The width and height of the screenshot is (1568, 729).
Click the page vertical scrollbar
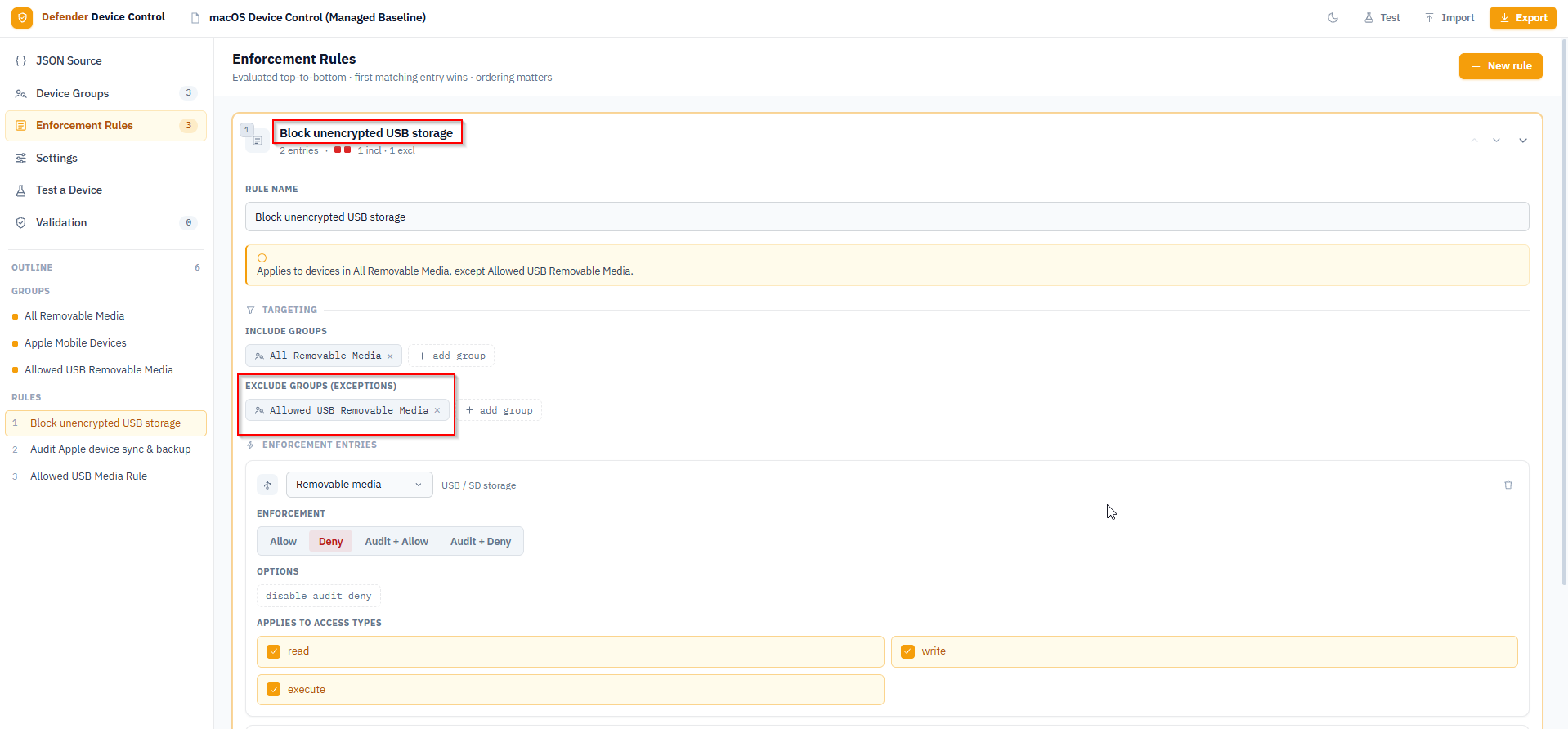coord(1564,311)
